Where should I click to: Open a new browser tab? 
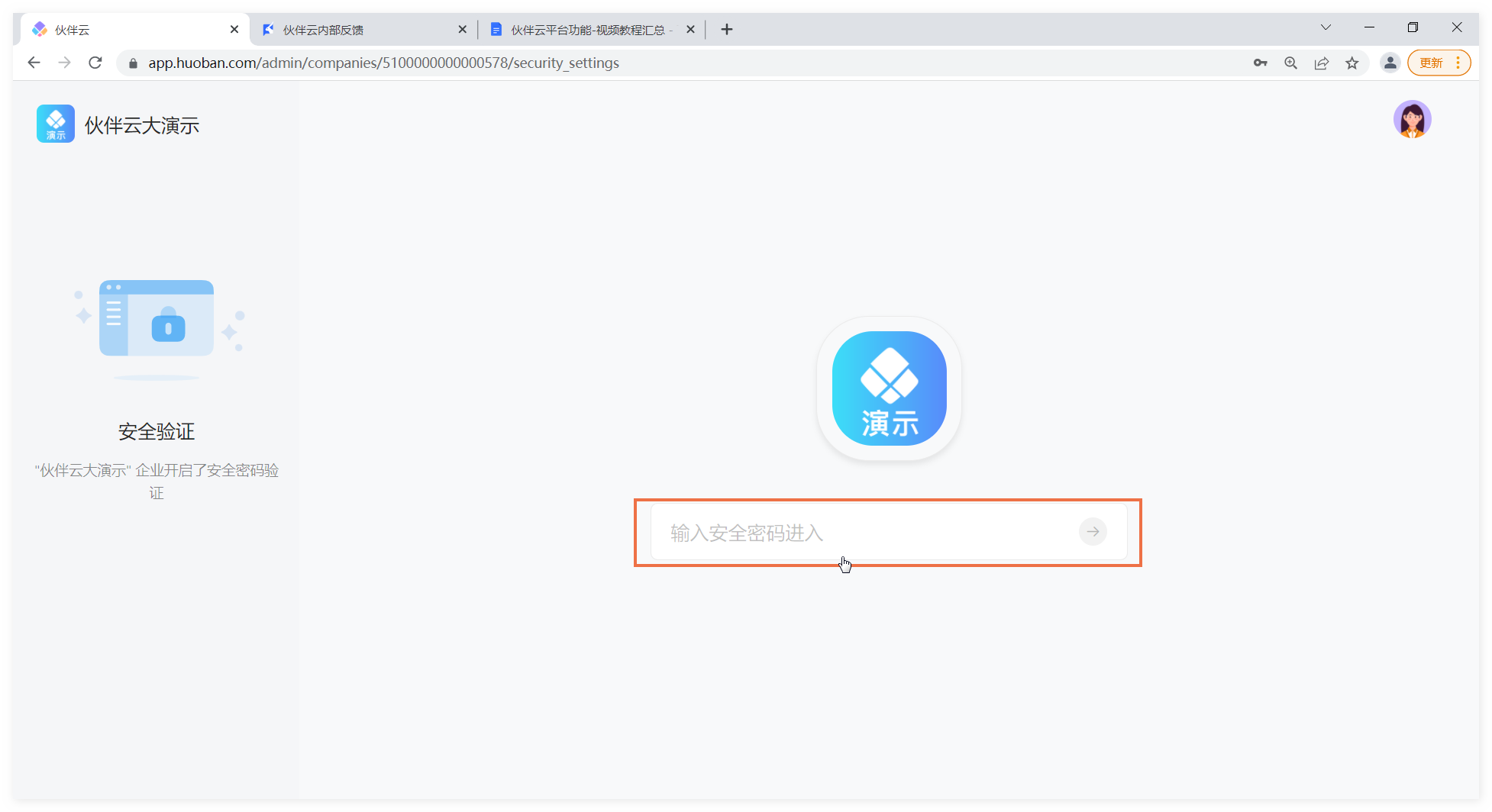726,30
